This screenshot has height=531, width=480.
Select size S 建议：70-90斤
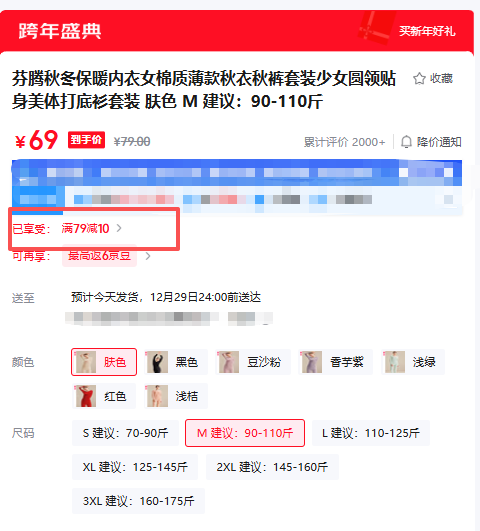[125, 433]
